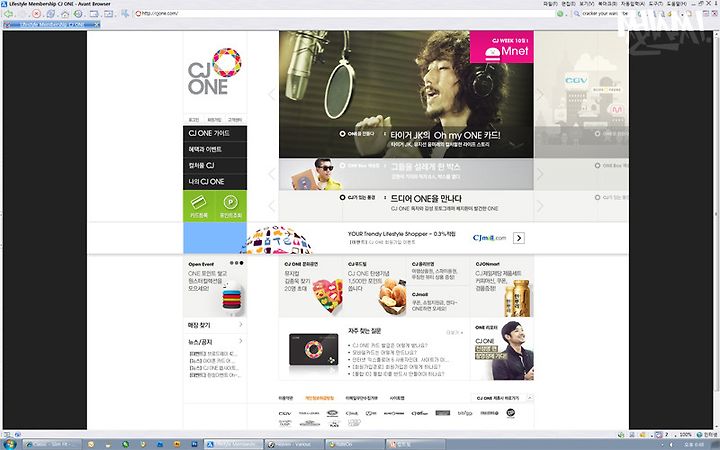Click the Mnet CJ WEEK pink badge
The image size is (720, 450).
[501, 47]
